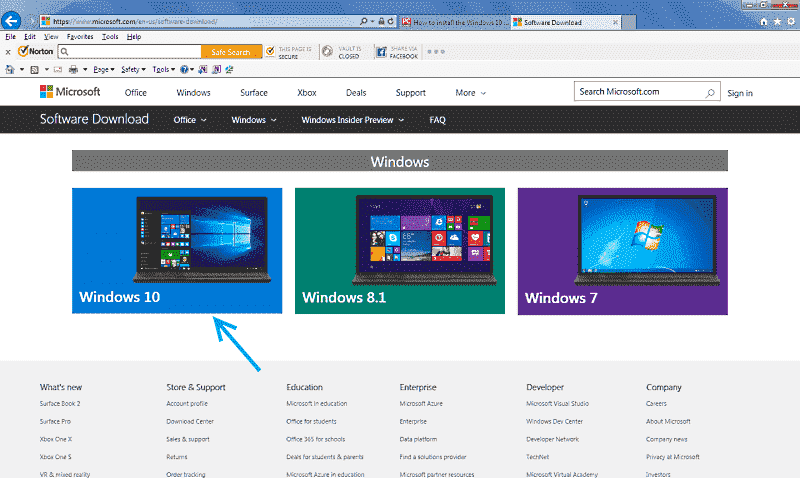Select the Windows 8.1 download tile
The image size is (800, 478).
pos(400,250)
